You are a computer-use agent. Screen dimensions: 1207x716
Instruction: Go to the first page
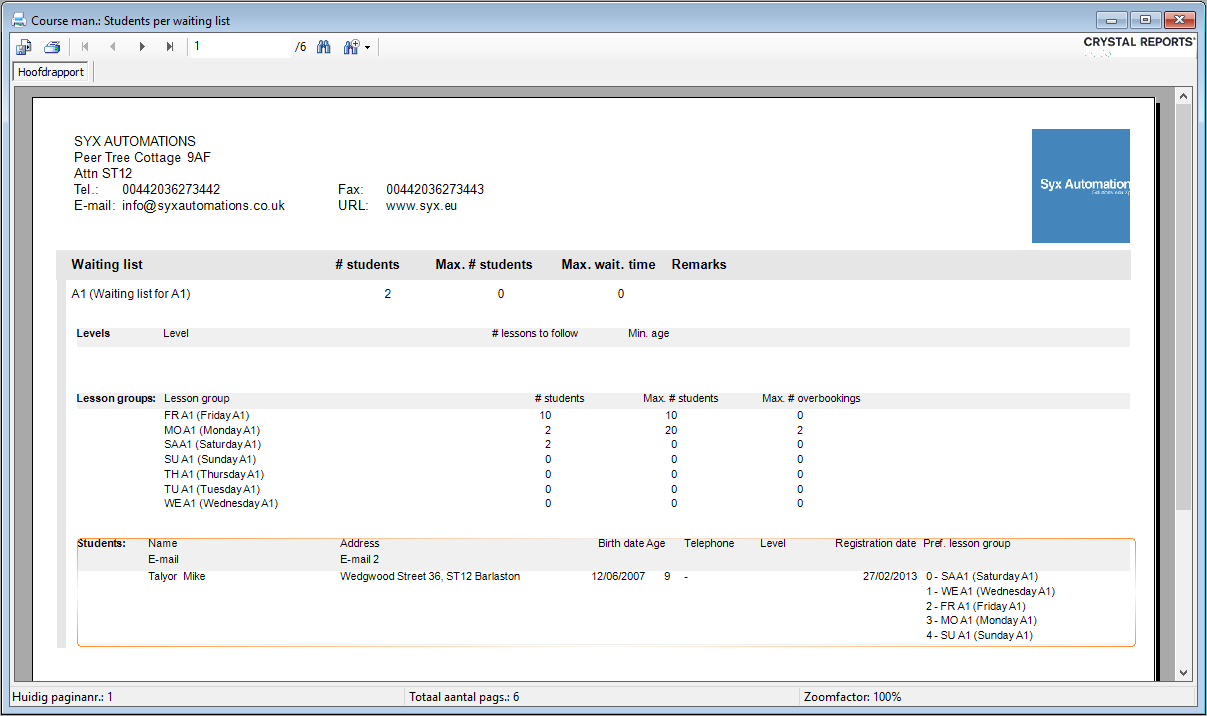tap(85, 47)
